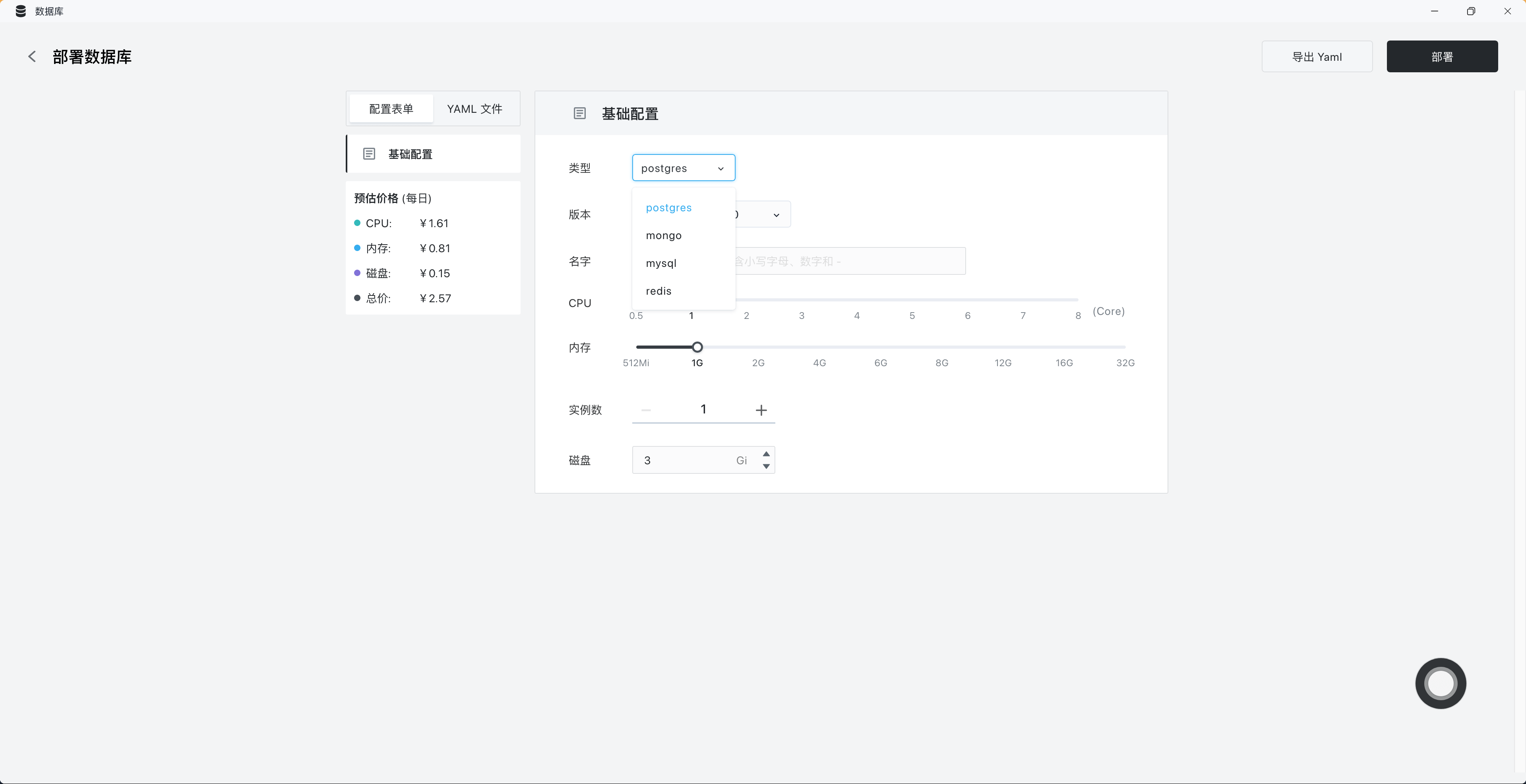Screen dimensions: 1526x784
Task: Switch to the YAML 文件 tab
Action: click(x=474, y=108)
